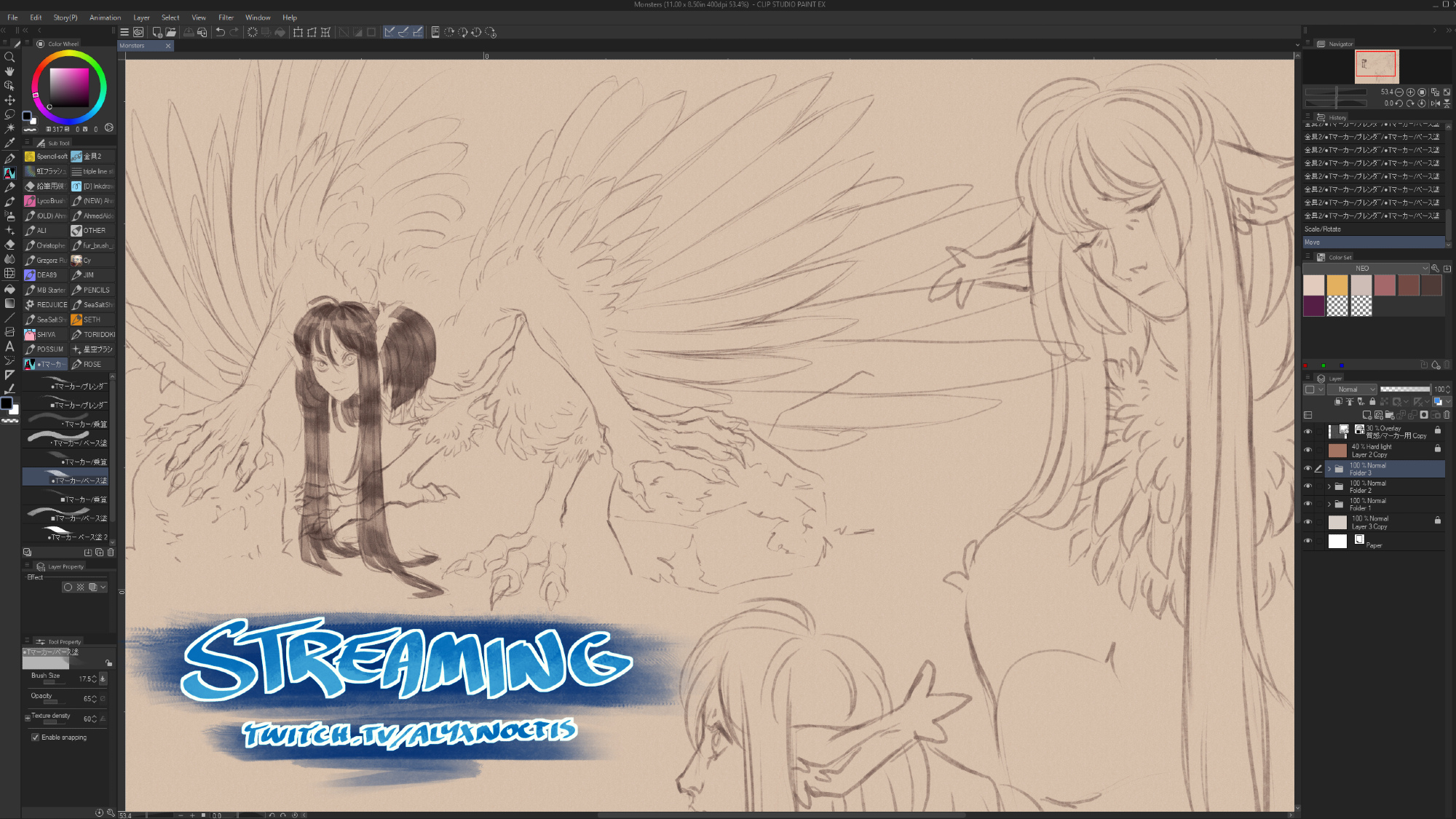This screenshot has width=1456, height=819.
Task: Expand Folder 2 in layer list
Action: tap(1329, 486)
